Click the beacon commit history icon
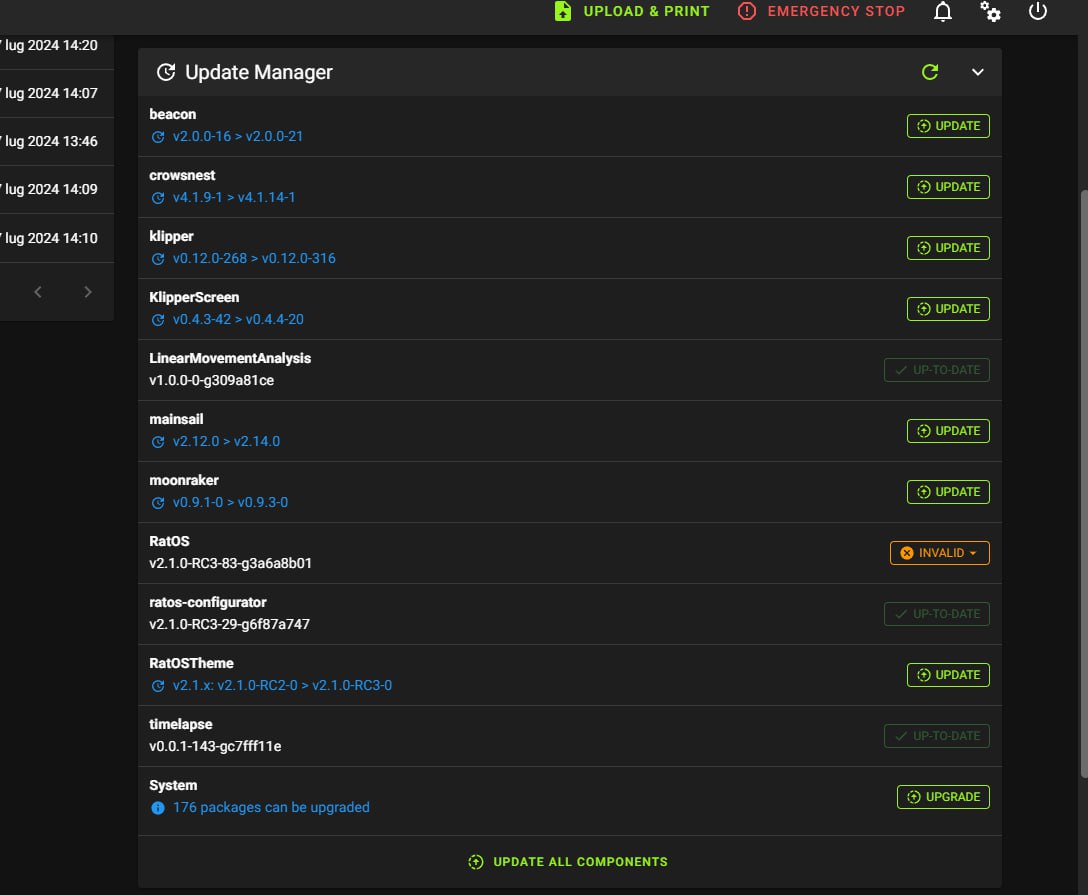Viewport: 1088px width, 895px height. (158, 137)
